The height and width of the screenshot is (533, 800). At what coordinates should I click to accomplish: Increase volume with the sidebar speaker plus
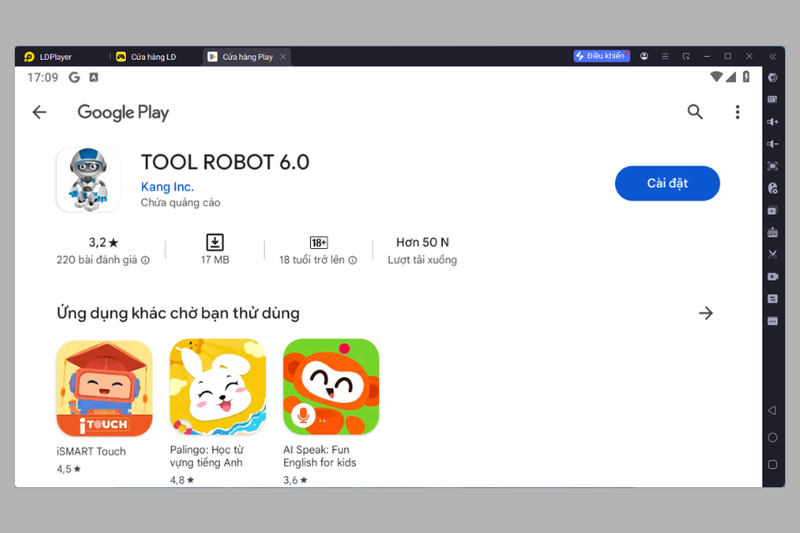[773, 121]
